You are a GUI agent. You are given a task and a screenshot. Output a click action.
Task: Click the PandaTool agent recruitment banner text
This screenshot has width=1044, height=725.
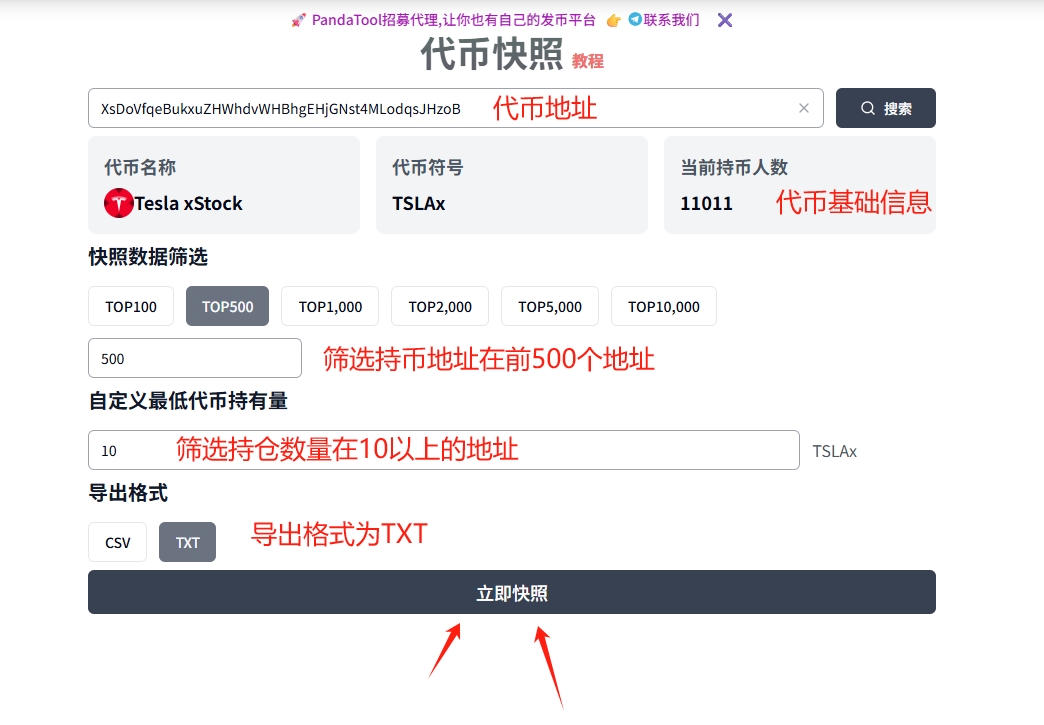pos(453,20)
